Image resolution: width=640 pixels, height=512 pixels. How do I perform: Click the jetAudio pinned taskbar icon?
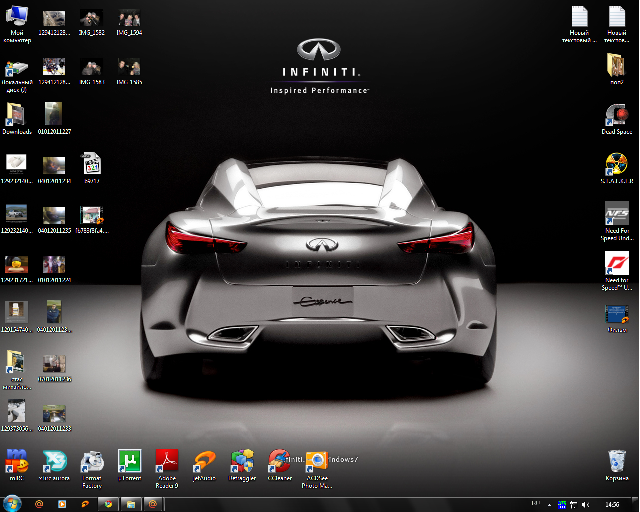pos(85,504)
